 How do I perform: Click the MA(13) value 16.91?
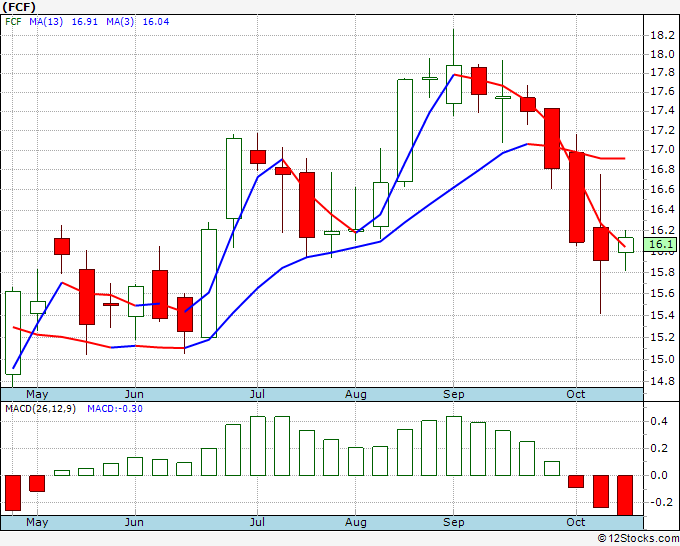[x=85, y=22]
